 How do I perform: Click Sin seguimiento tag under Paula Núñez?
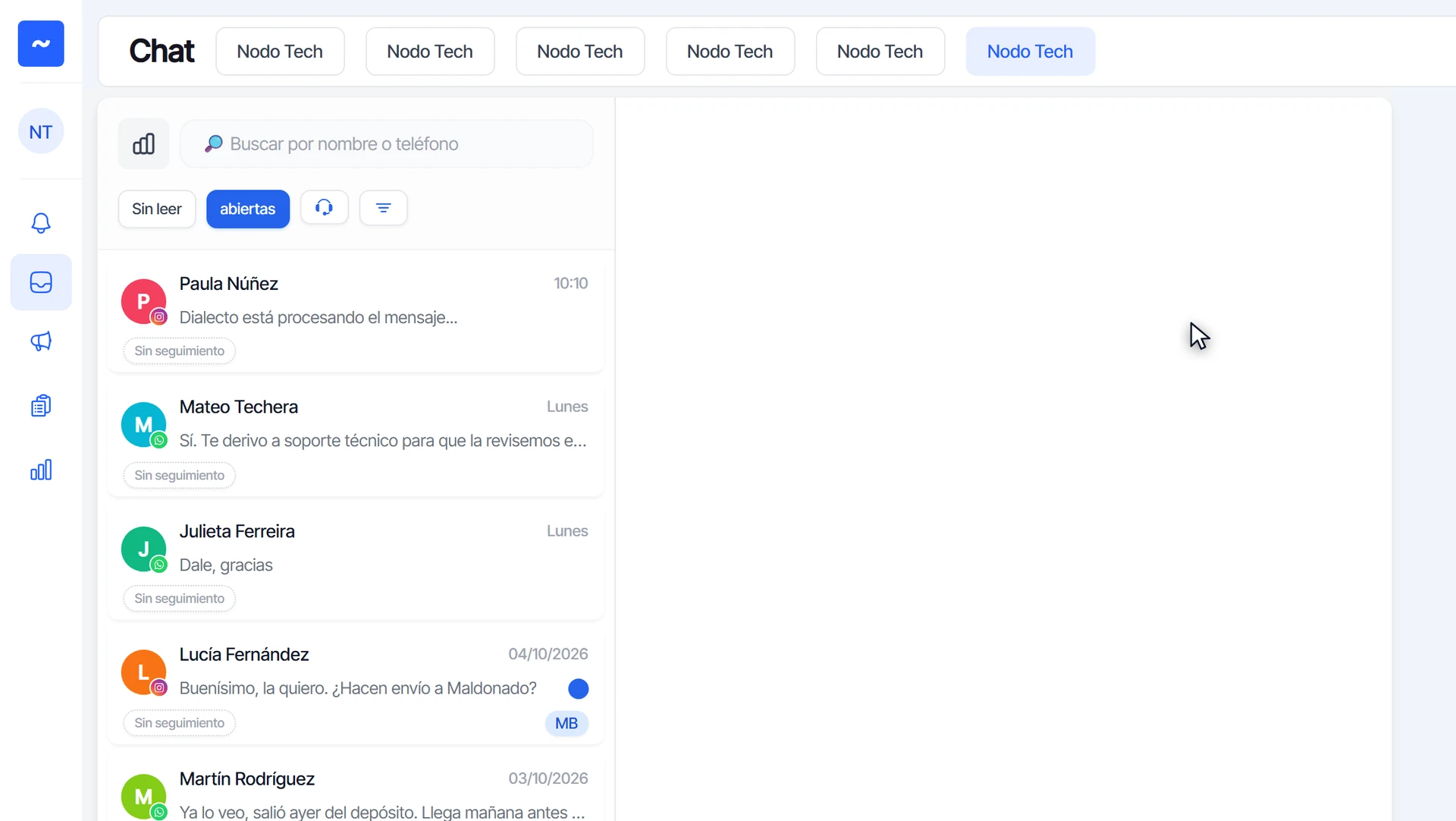click(180, 351)
